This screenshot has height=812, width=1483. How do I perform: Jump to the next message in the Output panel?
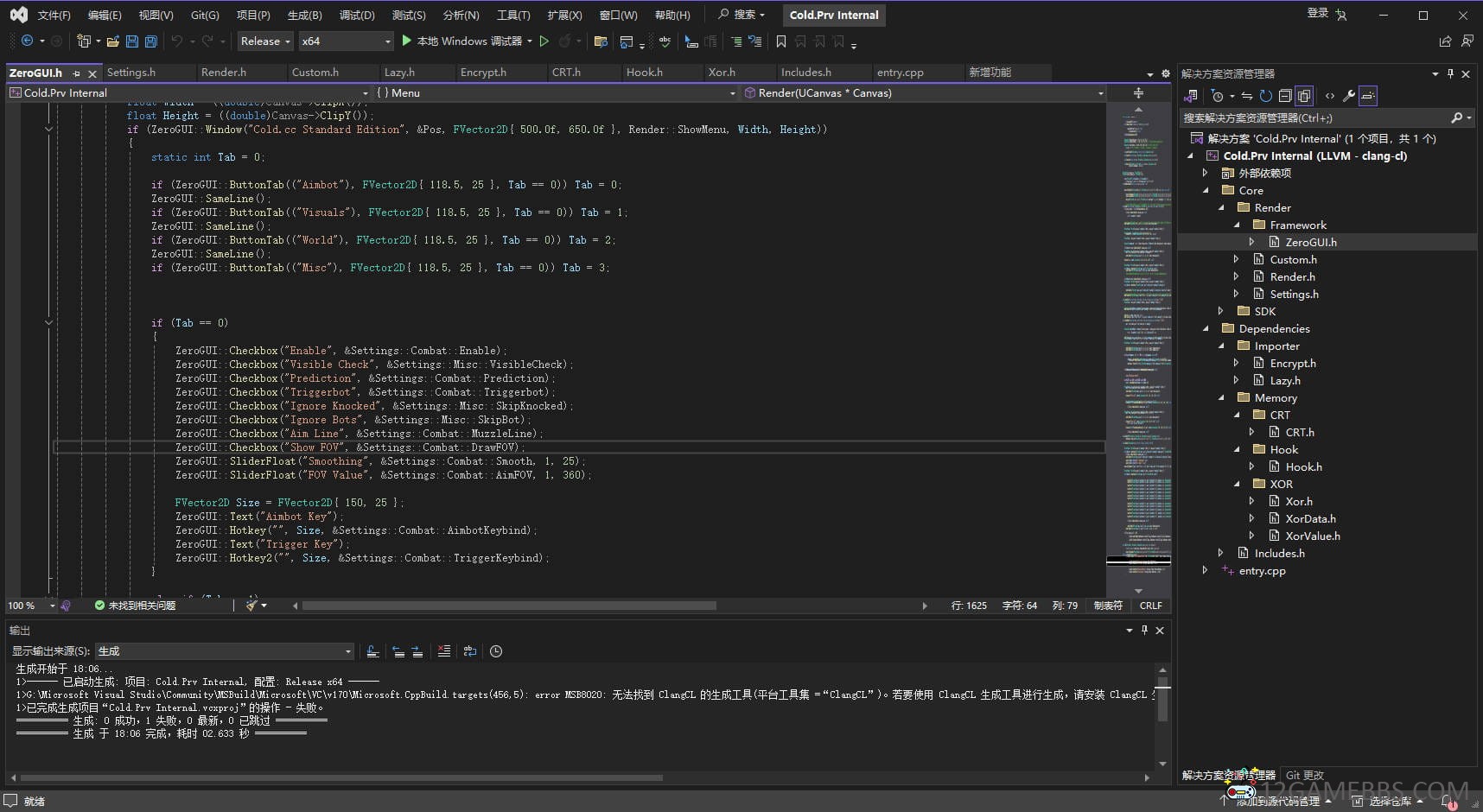coord(417,651)
